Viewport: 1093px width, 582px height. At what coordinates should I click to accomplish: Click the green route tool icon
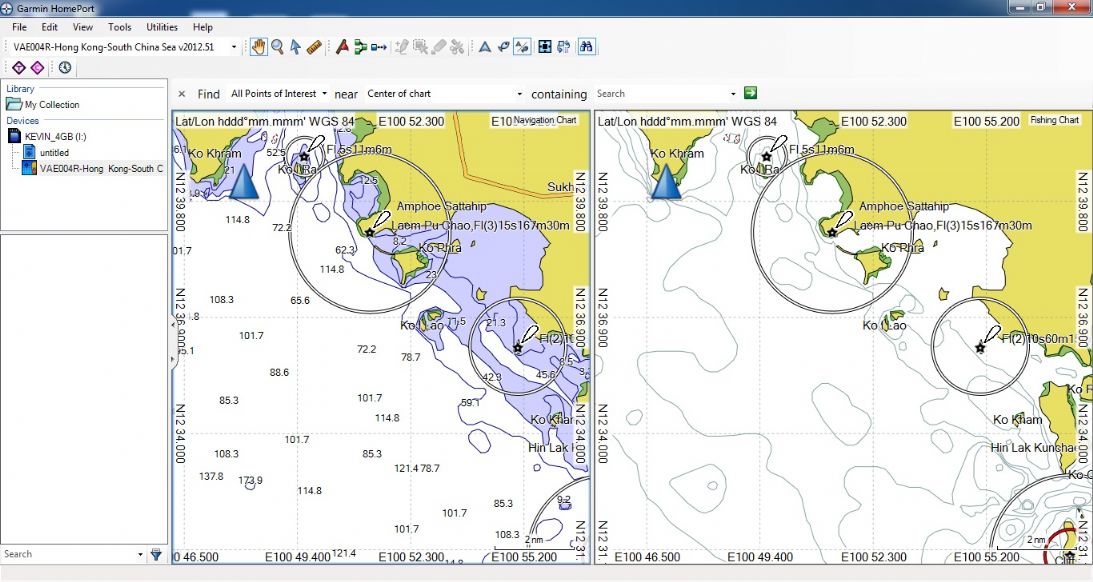(360, 46)
